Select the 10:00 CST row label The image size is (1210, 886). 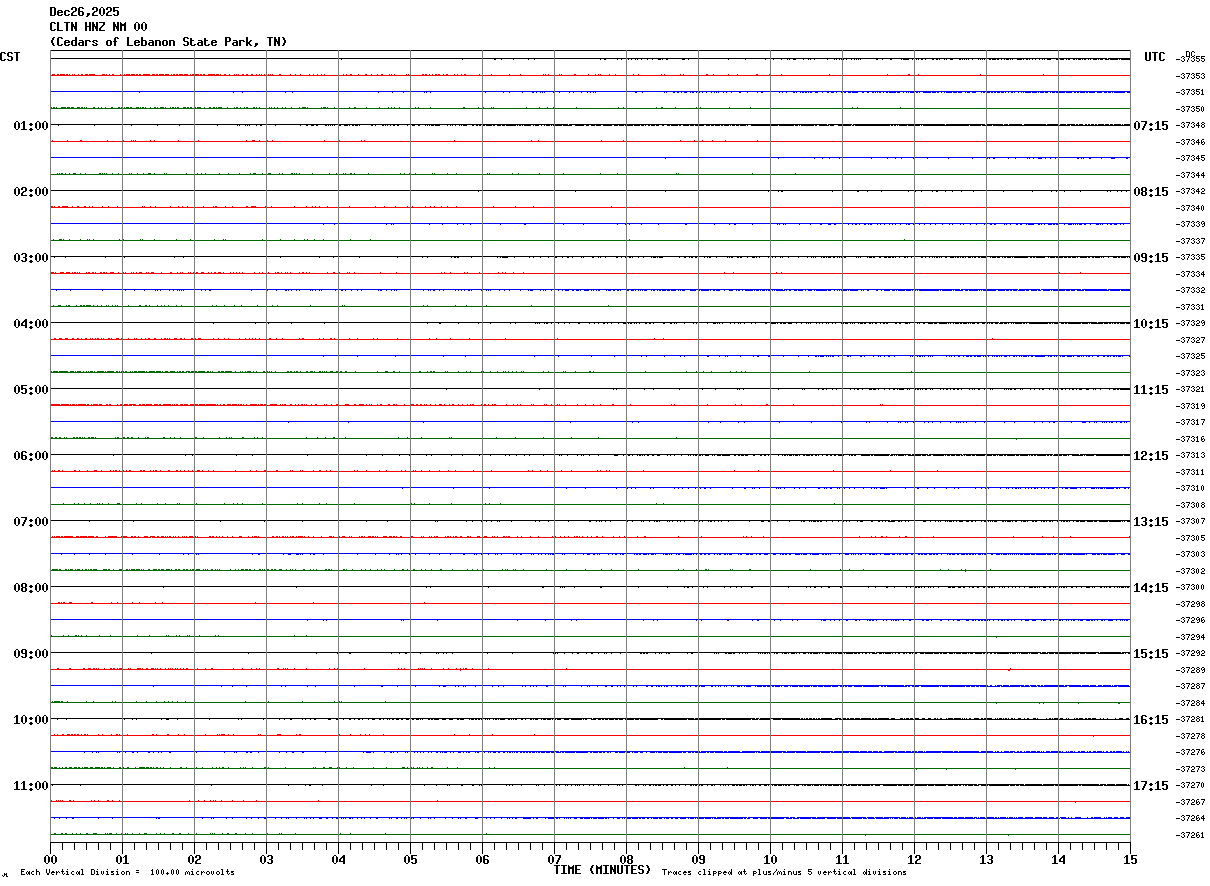click(31, 720)
